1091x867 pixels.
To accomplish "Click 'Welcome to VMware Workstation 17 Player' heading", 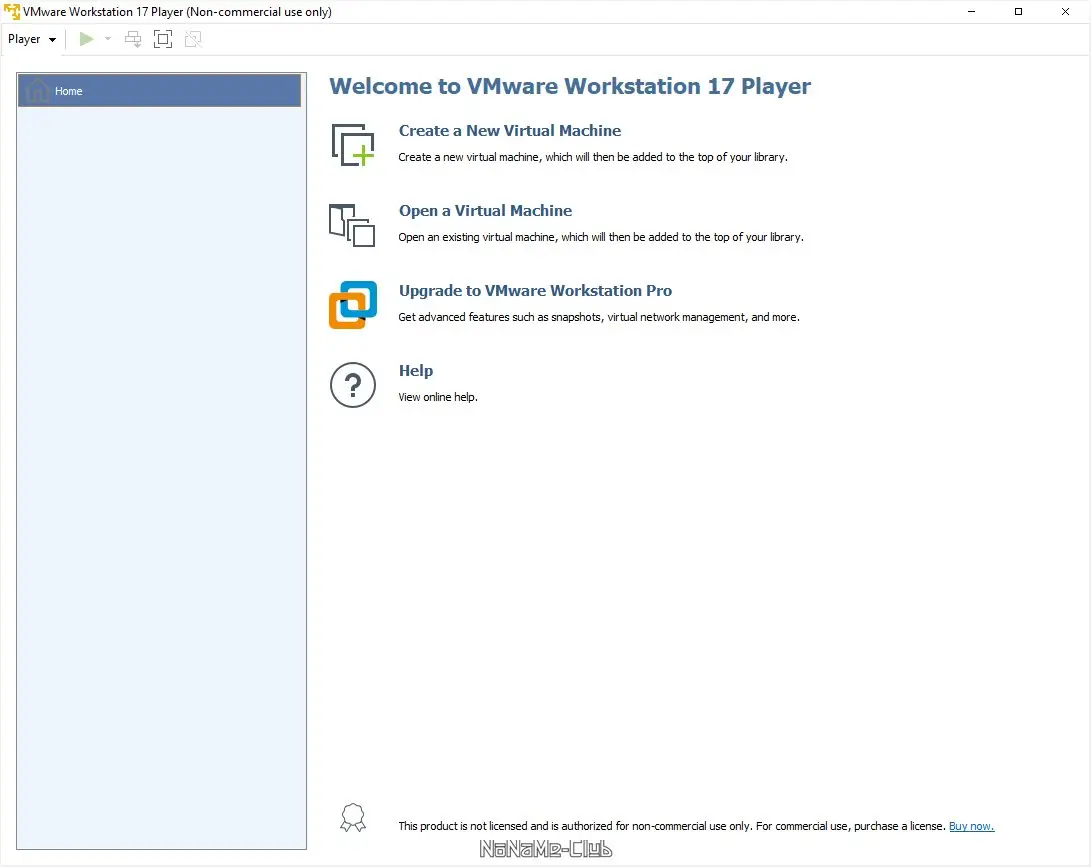I will (x=570, y=86).
